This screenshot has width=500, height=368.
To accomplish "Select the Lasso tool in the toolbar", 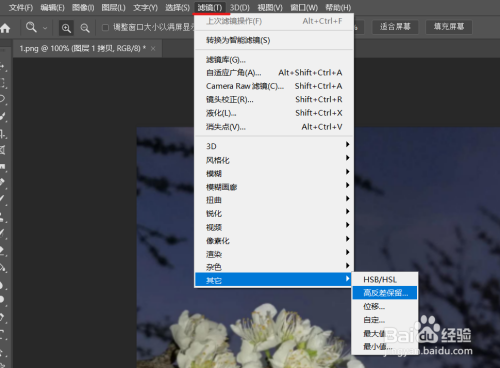I will pyautogui.click(x=3, y=99).
